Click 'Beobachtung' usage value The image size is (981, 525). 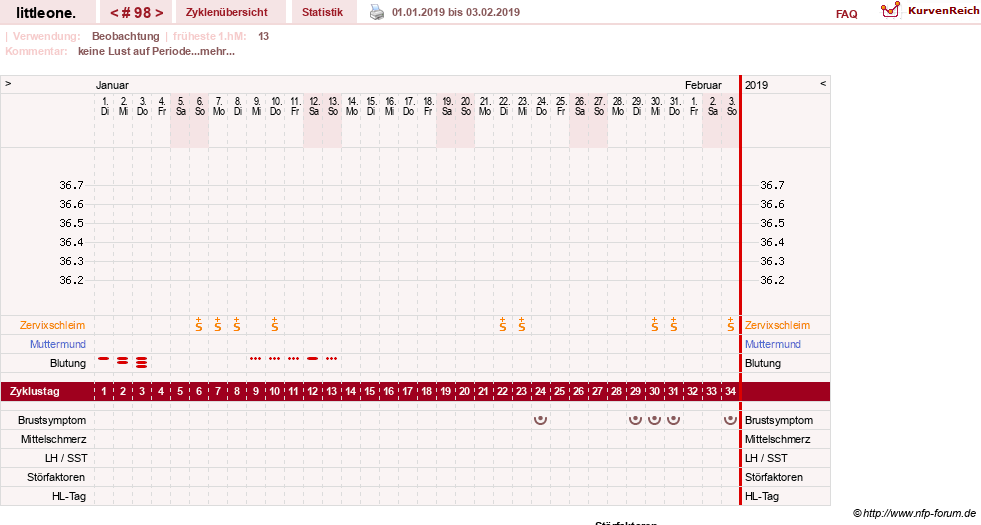click(126, 36)
